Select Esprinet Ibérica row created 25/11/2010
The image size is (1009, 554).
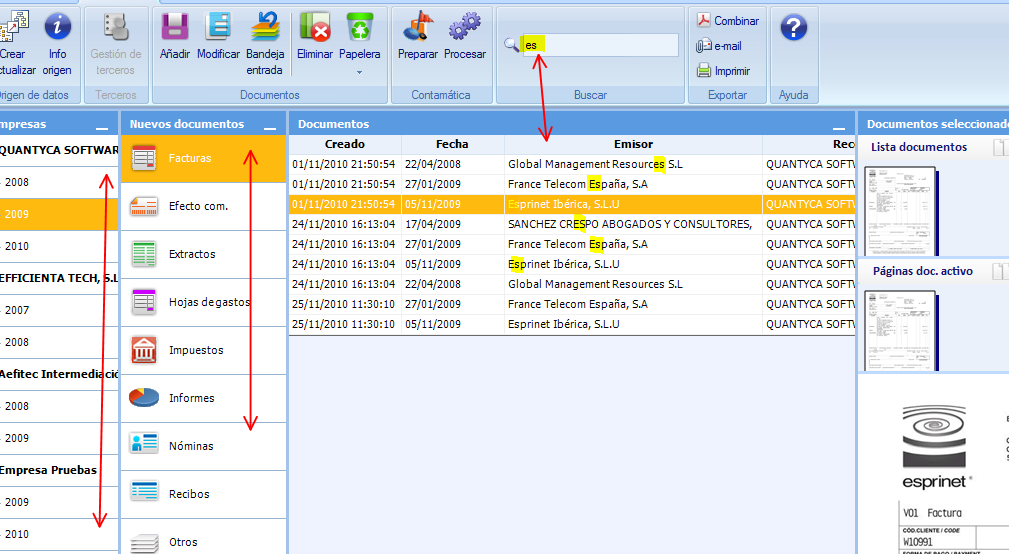pos(572,324)
